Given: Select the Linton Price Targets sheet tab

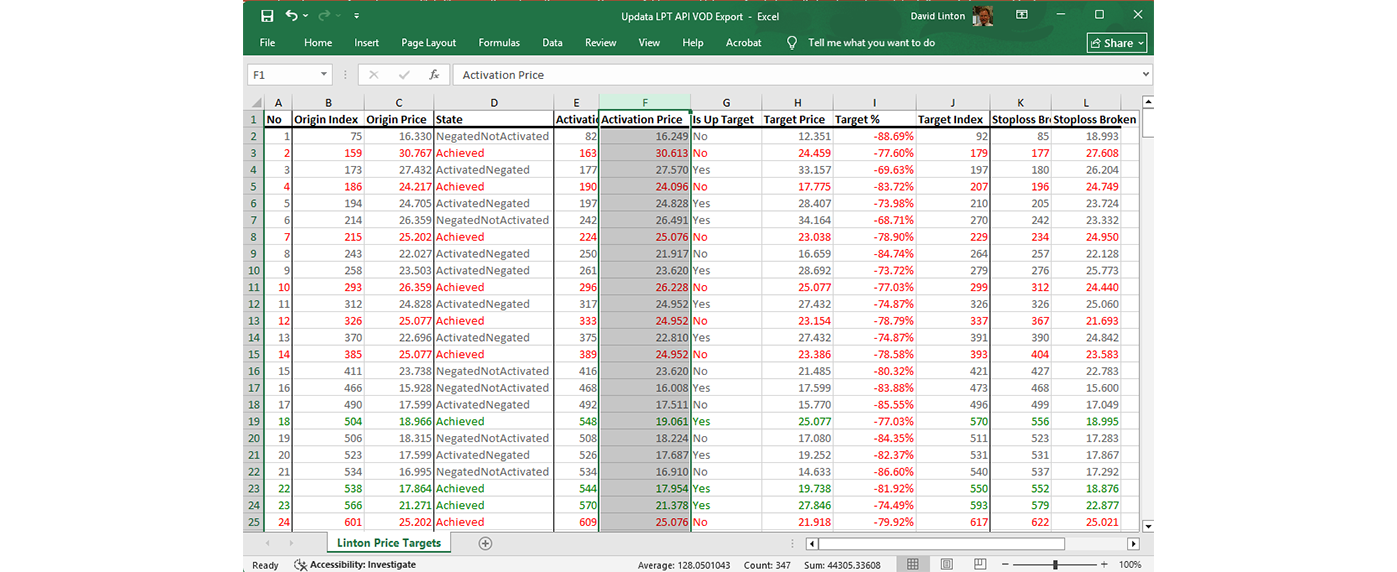Looking at the screenshot, I should coord(390,543).
